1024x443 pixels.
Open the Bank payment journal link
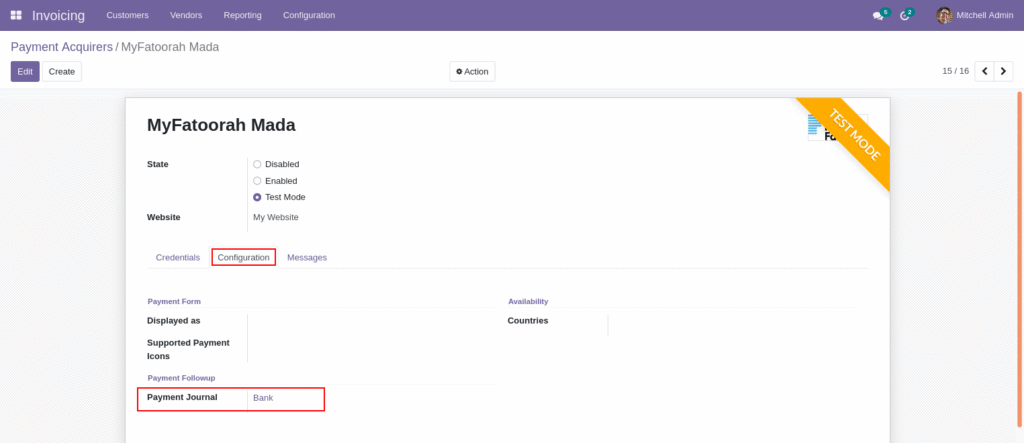pyautogui.click(x=263, y=398)
